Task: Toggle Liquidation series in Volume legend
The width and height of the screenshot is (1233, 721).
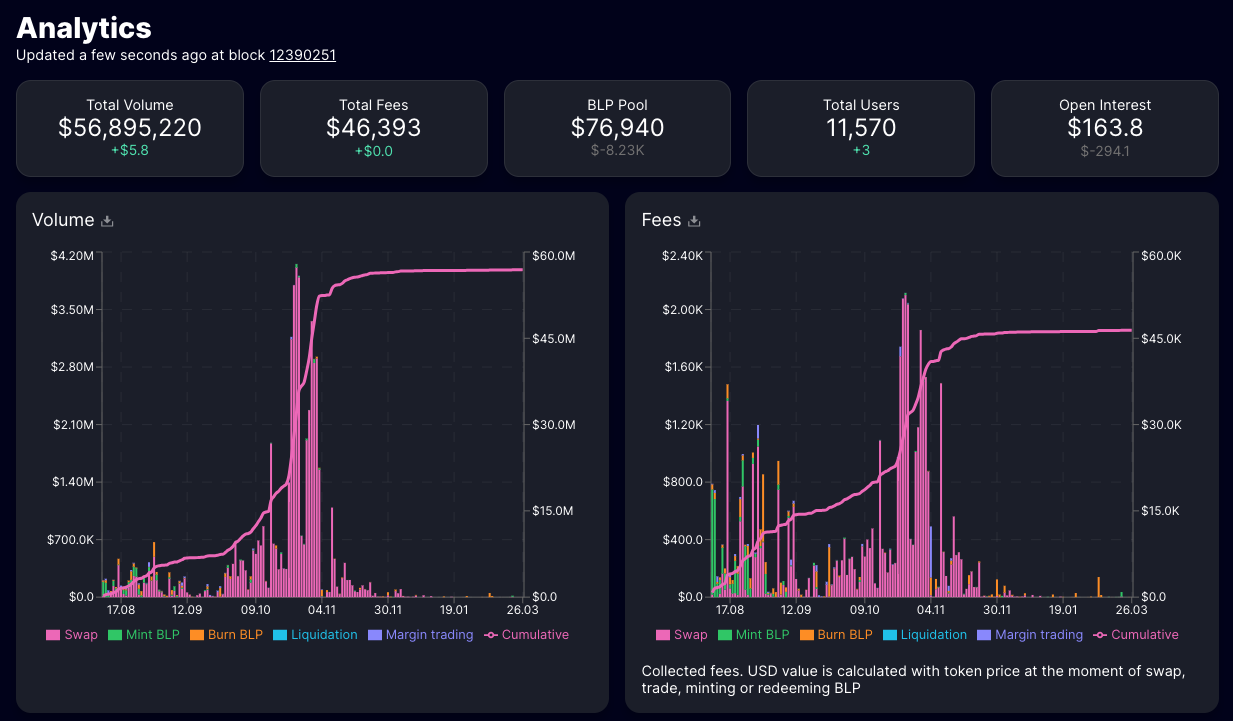Action: pyautogui.click(x=315, y=635)
